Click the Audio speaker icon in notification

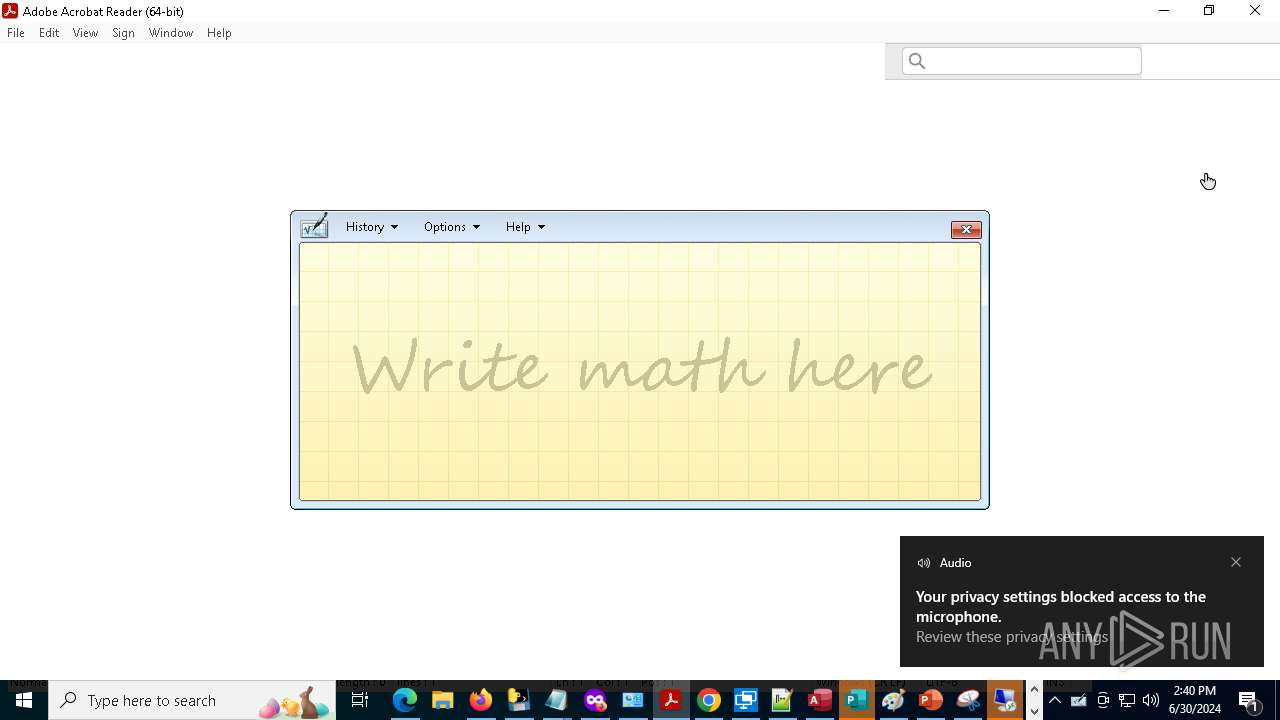(924, 563)
